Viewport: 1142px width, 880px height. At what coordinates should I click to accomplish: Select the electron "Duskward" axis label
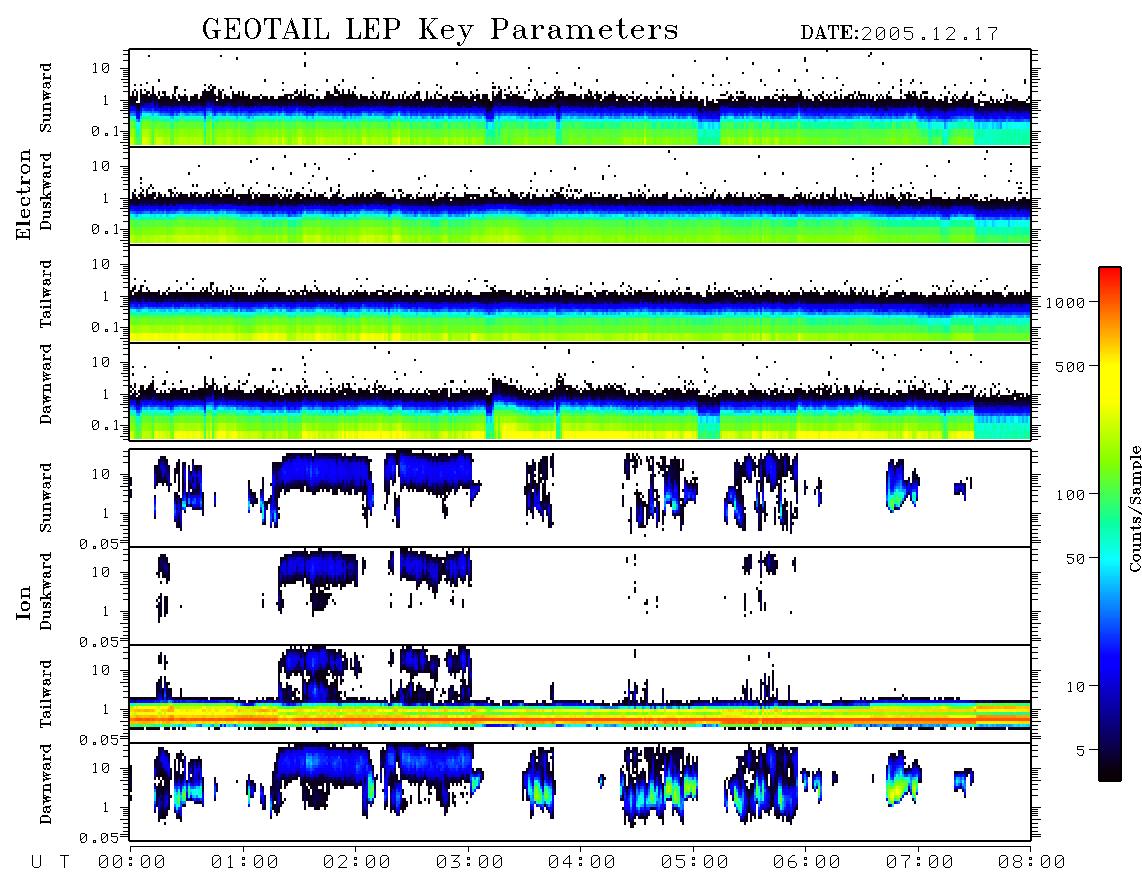pos(47,191)
